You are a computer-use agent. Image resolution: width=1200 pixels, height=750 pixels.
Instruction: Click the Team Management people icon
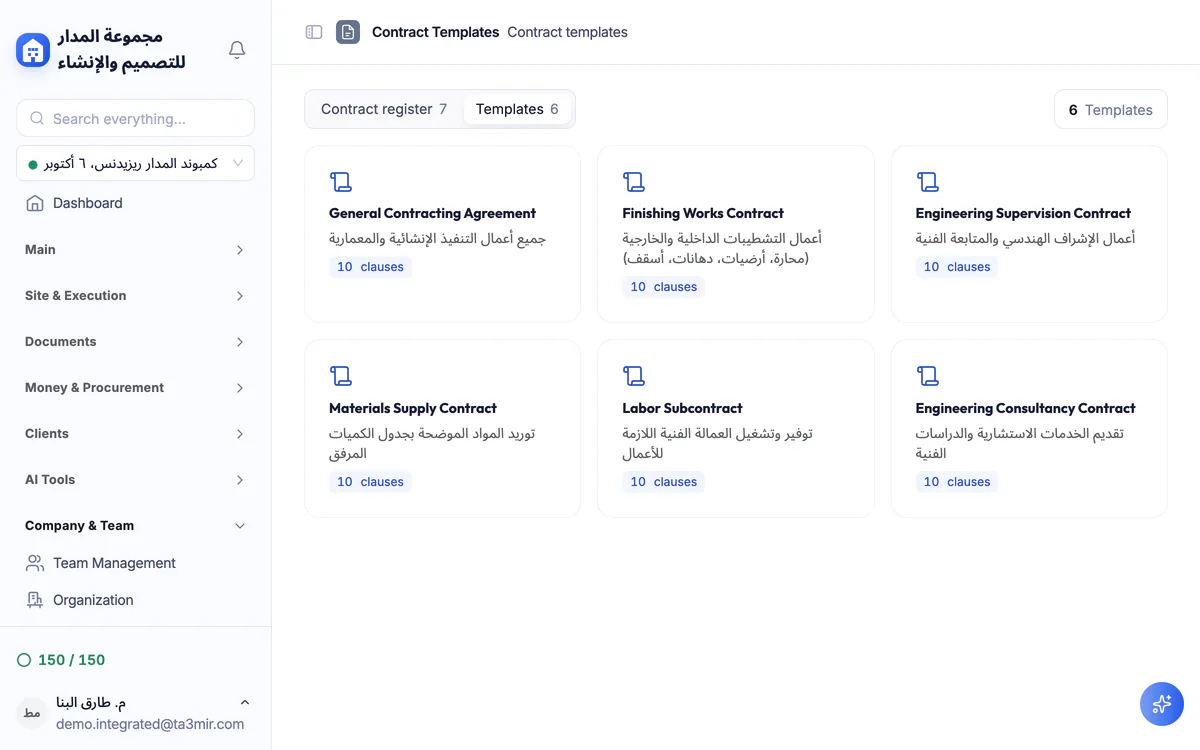[35, 563]
